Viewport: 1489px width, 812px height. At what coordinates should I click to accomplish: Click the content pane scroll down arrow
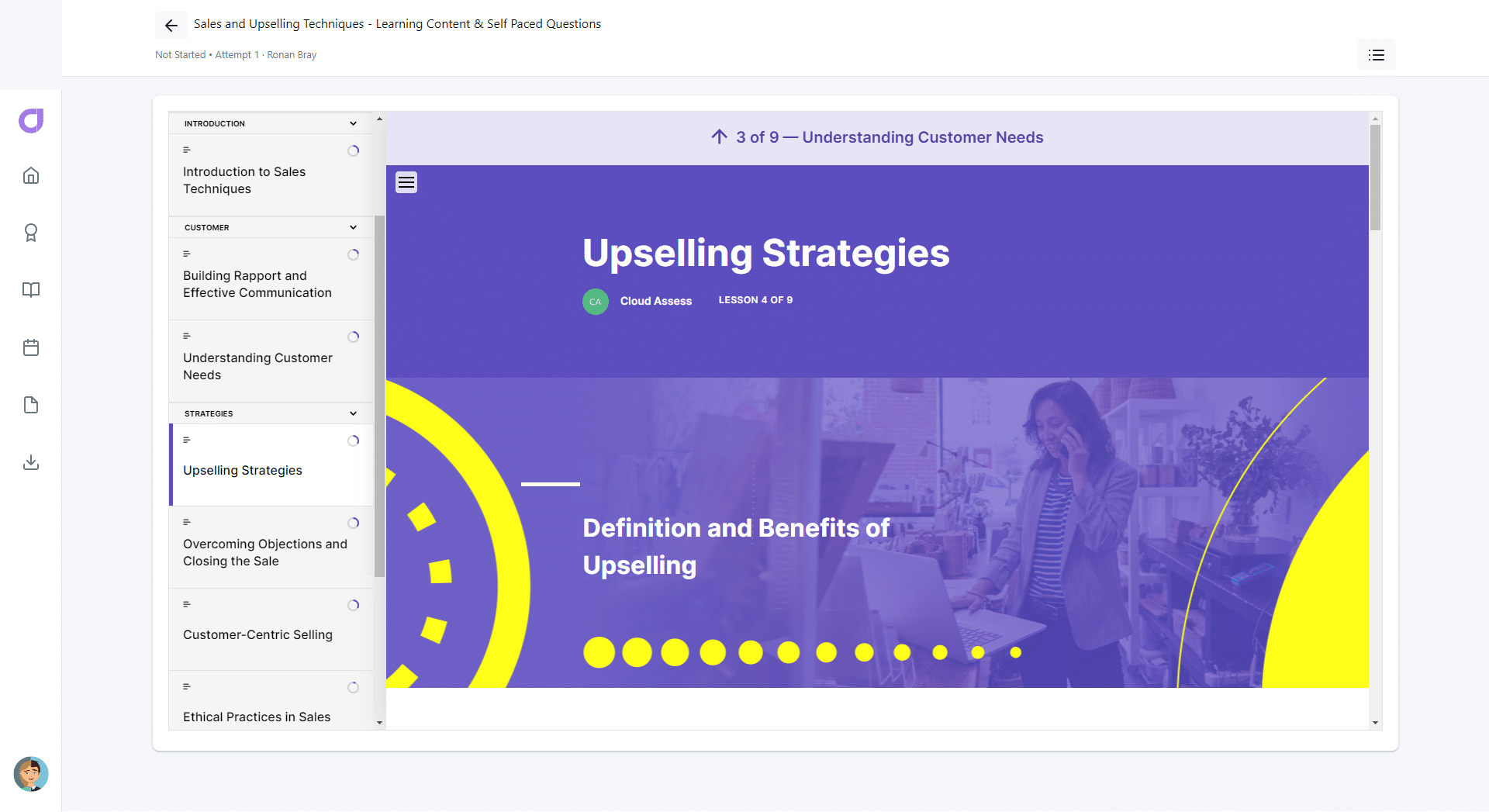[x=1375, y=723]
